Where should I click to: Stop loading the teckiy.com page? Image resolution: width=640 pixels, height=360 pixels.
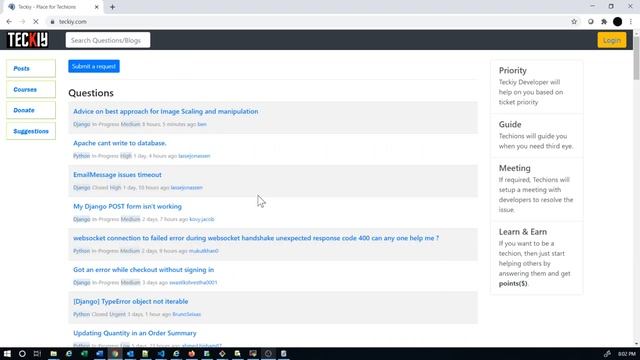[x=36, y=22]
